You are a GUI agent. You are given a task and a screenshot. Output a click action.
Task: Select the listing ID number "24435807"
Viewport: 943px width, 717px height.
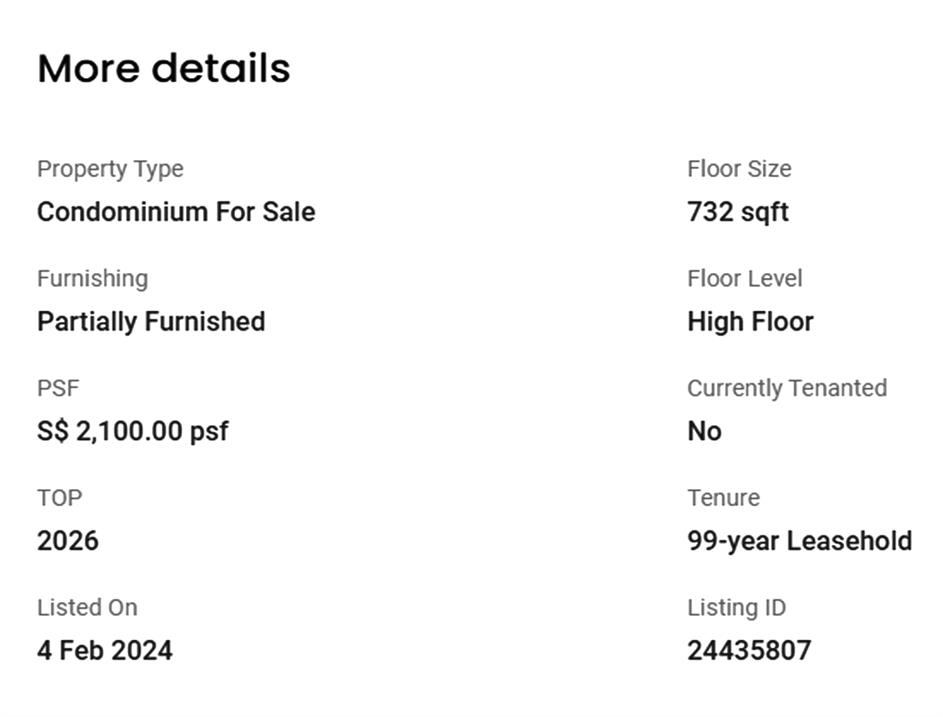(749, 651)
